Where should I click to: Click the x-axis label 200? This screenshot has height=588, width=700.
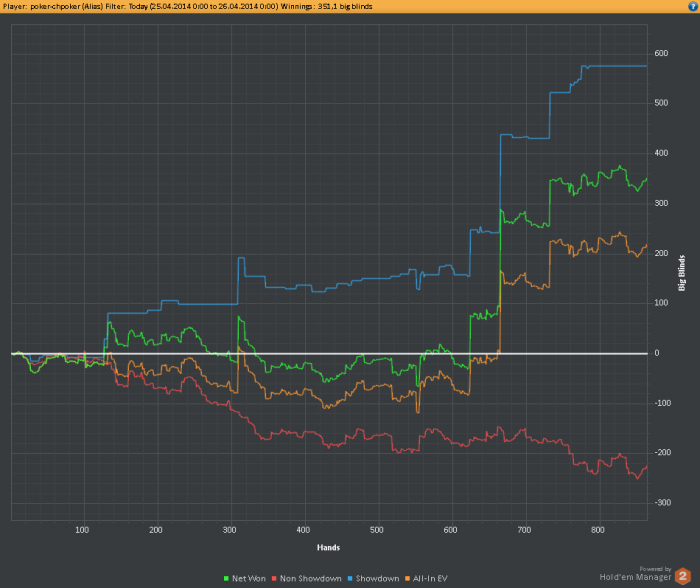(x=156, y=530)
